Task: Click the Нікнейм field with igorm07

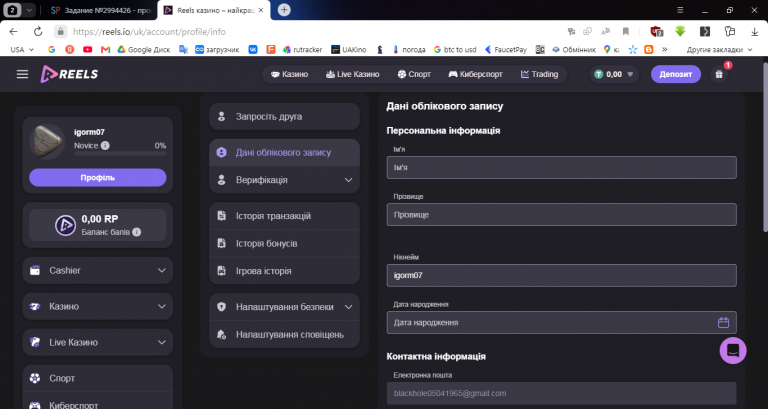Action: (x=561, y=275)
